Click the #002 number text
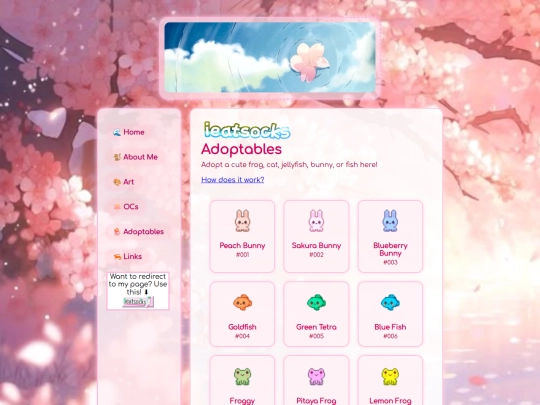 (x=316, y=255)
